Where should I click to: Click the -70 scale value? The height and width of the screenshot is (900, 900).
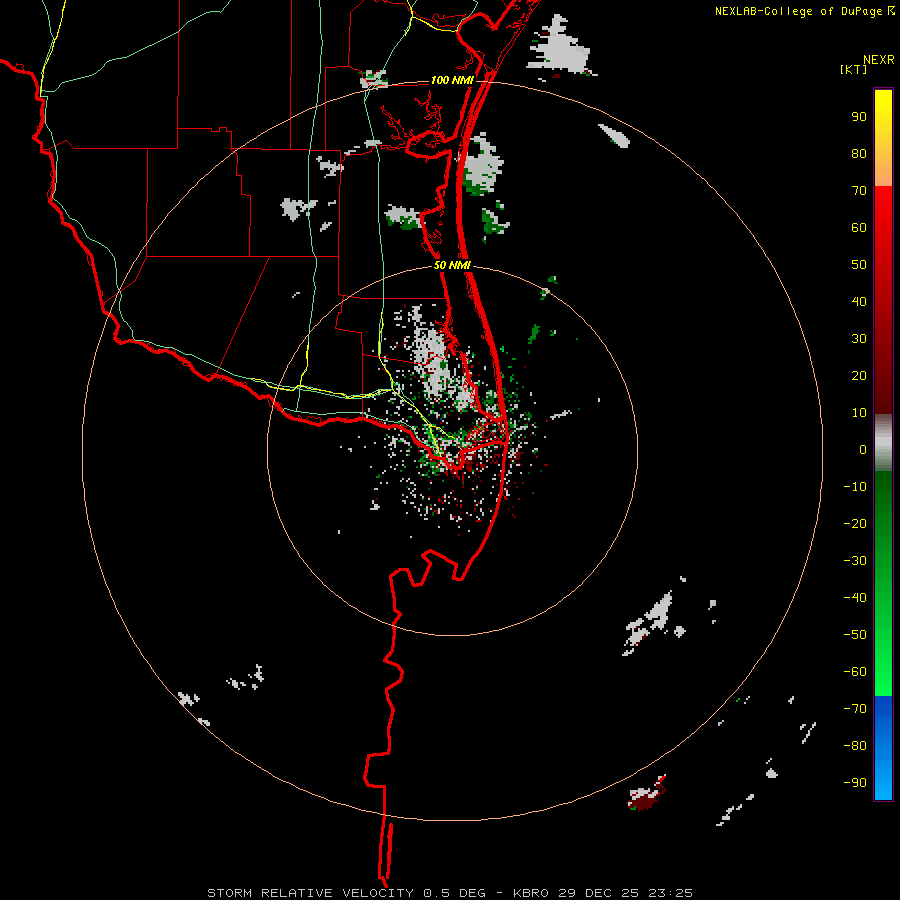[x=855, y=709]
